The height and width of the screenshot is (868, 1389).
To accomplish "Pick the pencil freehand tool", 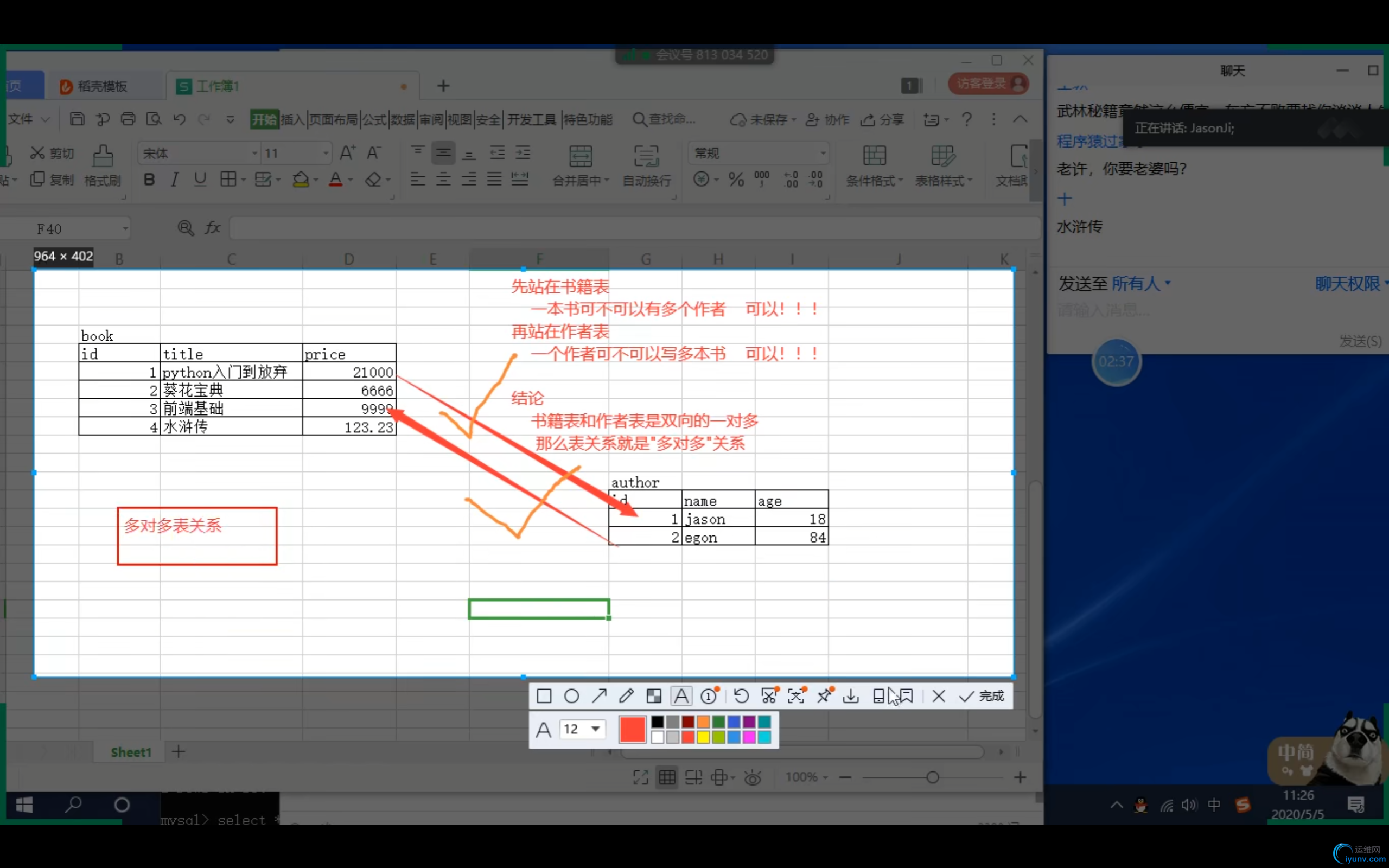I will coord(626,697).
